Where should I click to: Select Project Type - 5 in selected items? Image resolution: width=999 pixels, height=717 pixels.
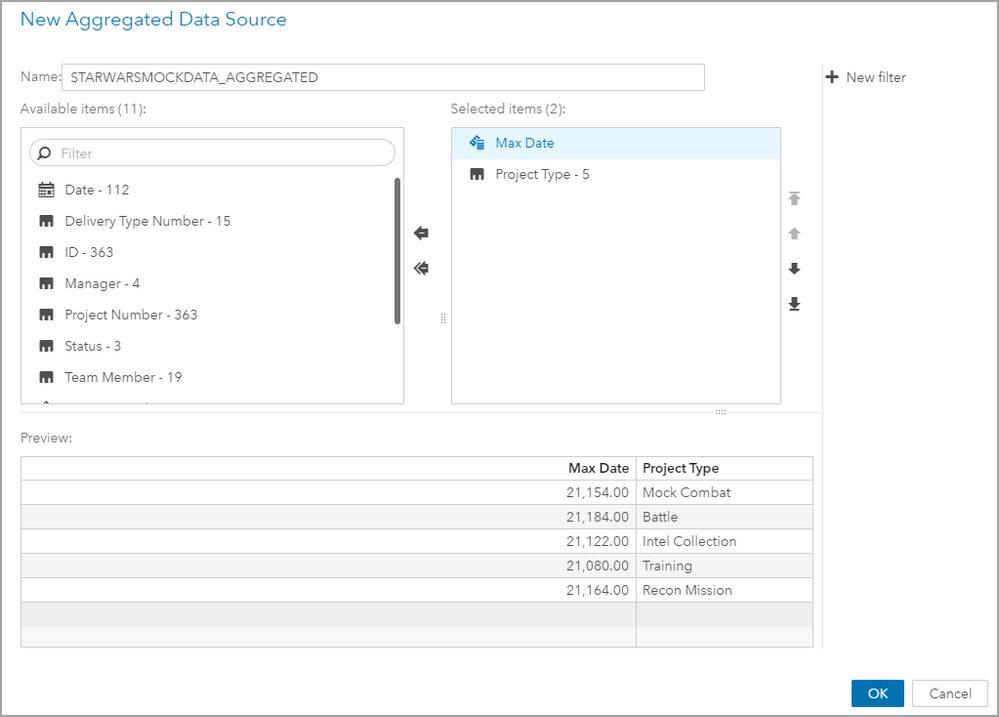542,174
